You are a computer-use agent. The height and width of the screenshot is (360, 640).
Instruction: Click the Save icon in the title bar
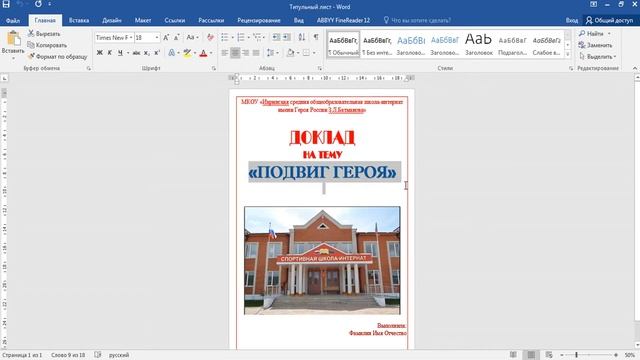click(x=6, y=4)
